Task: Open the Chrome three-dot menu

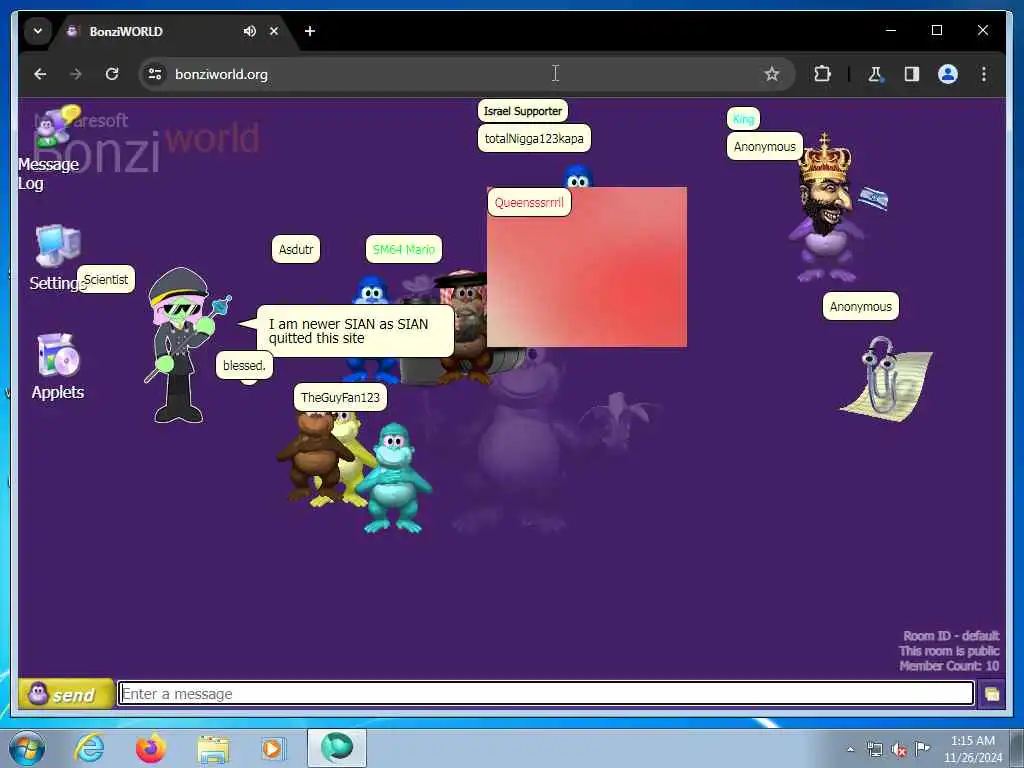Action: 984,74
